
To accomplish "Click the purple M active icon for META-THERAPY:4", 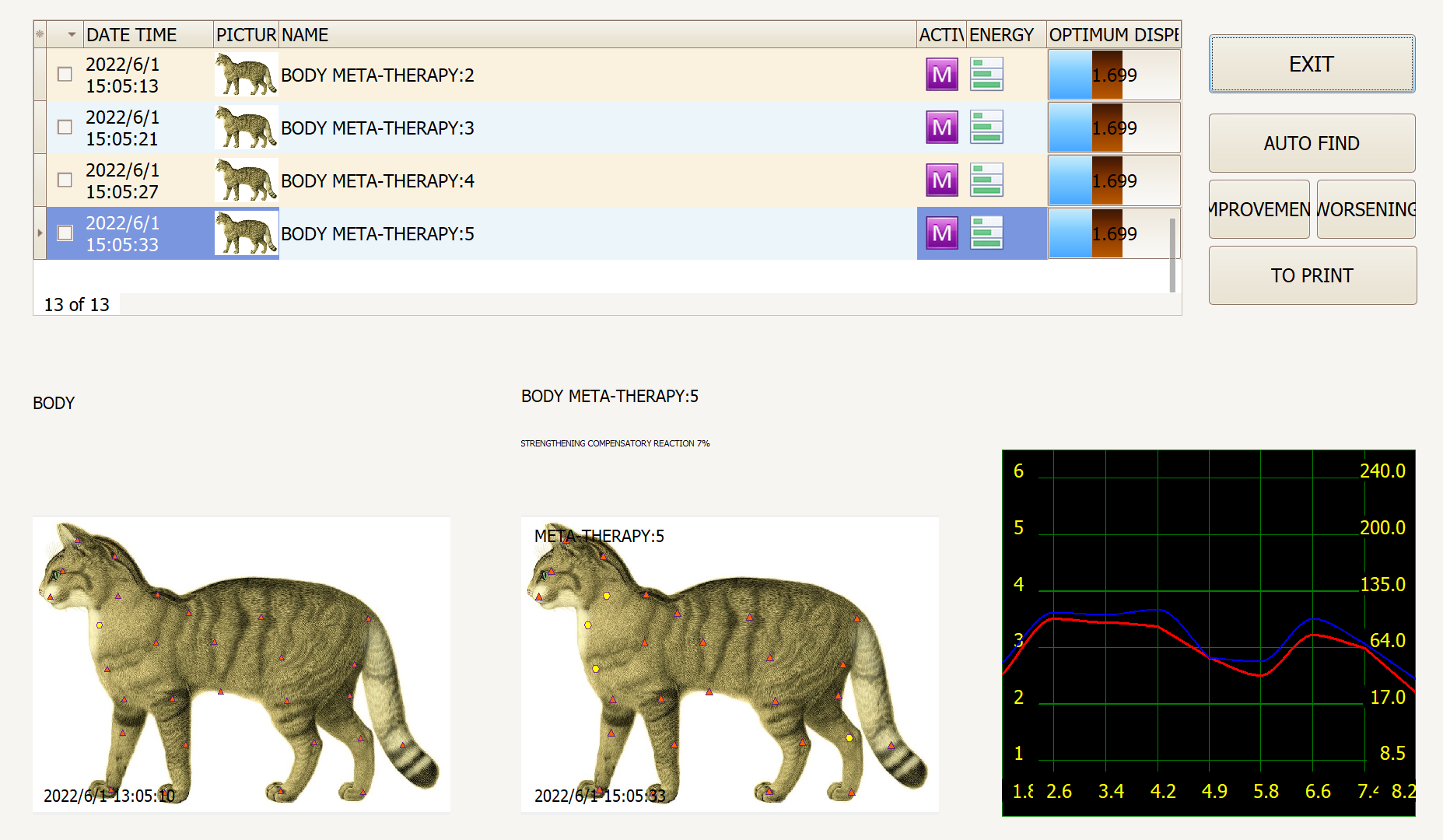I will tap(942, 180).
